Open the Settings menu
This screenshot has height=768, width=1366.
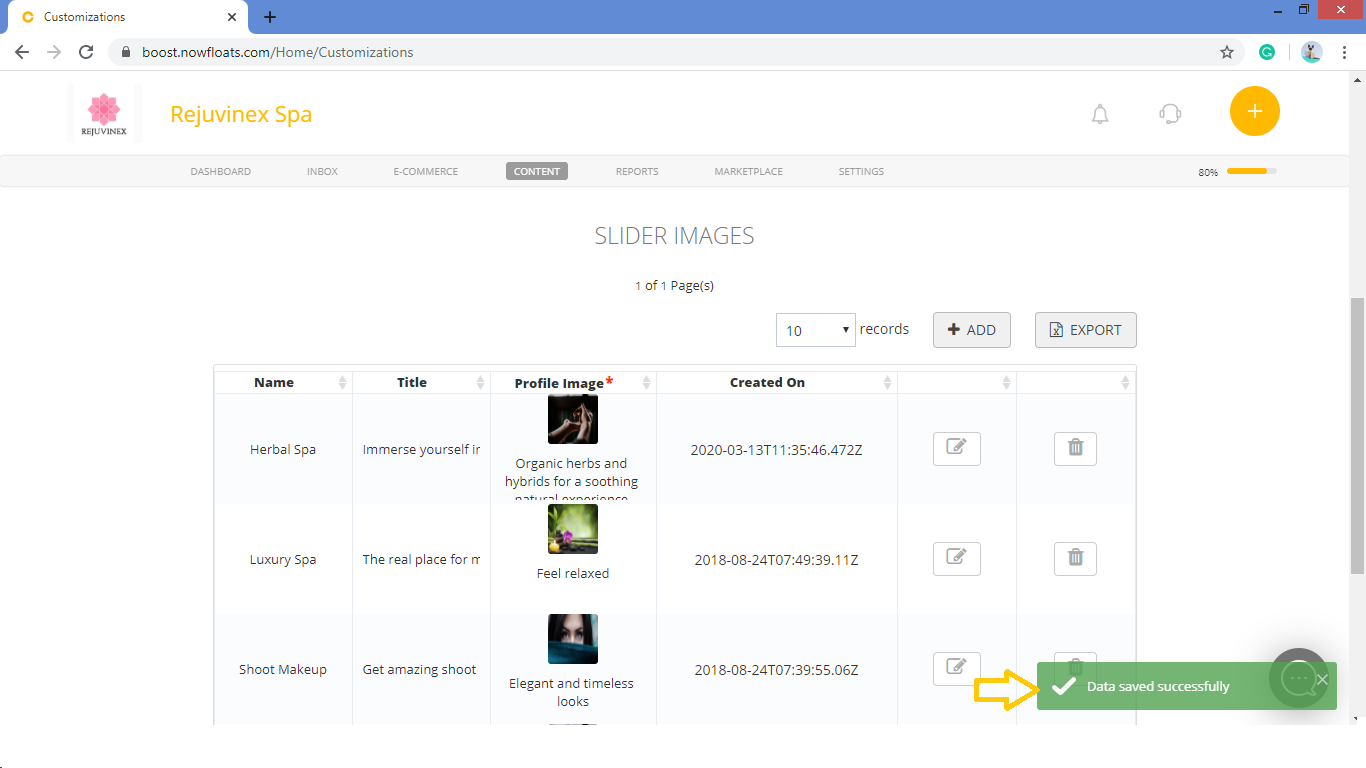(x=861, y=171)
